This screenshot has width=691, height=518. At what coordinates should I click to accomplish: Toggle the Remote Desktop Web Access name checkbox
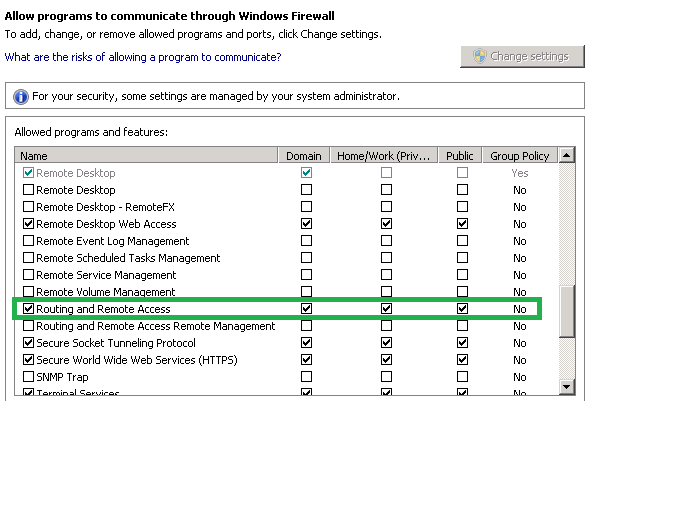(x=28, y=224)
